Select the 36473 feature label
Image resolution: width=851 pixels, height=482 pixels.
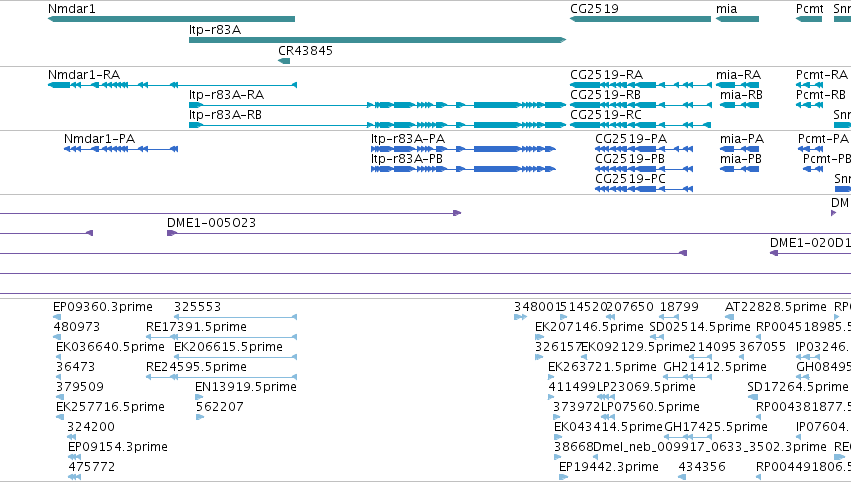click(x=75, y=367)
